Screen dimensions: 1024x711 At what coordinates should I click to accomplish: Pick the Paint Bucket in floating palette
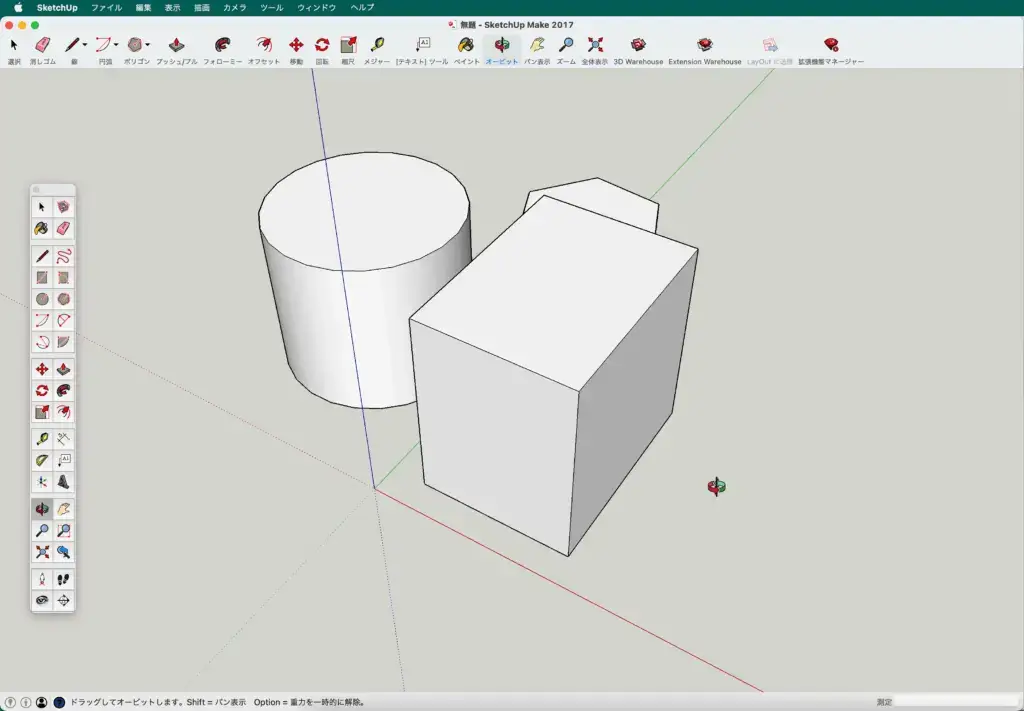42,229
